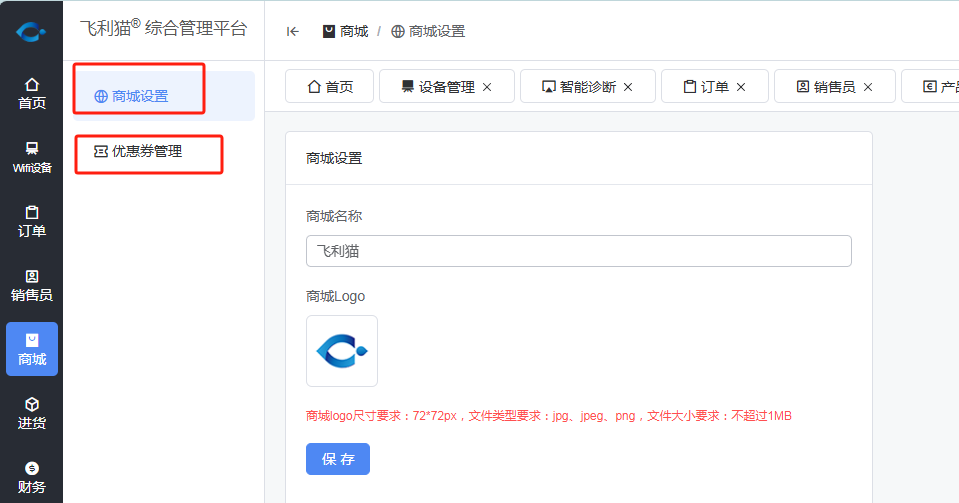The height and width of the screenshot is (503, 959).
Task: Open the 首页 home sidebar icon
Action: coord(31,93)
